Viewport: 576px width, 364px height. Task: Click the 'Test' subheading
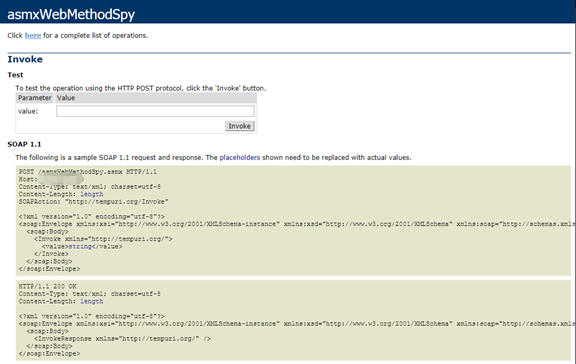tap(15, 75)
